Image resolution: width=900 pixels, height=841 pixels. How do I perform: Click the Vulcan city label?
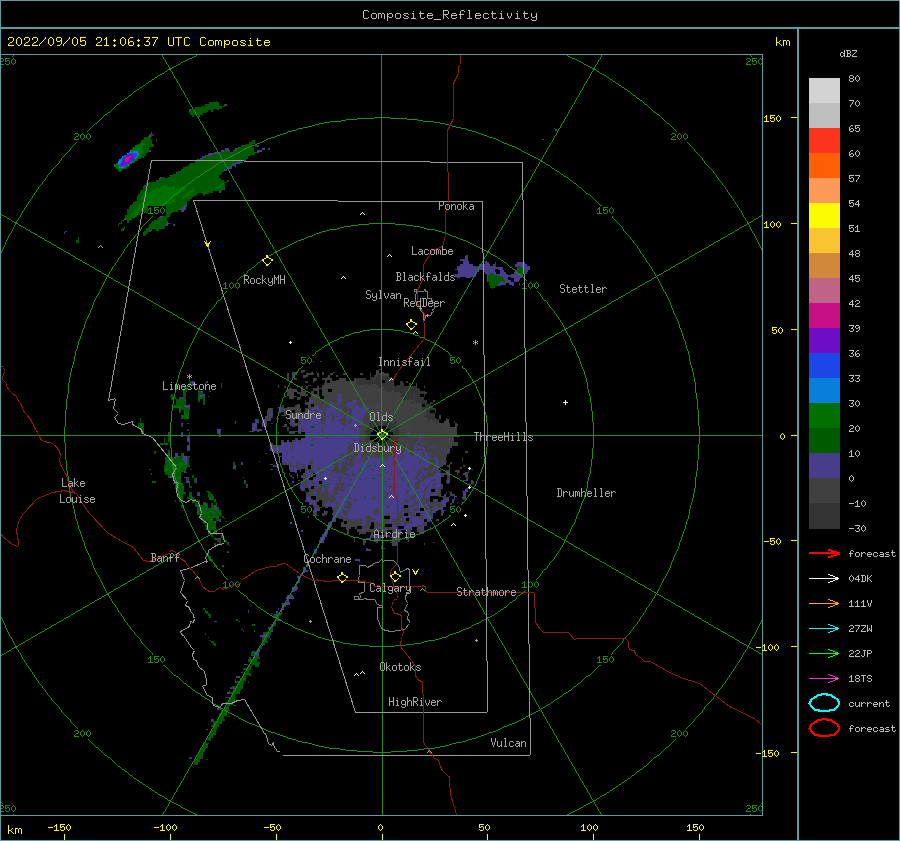pos(509,743)
